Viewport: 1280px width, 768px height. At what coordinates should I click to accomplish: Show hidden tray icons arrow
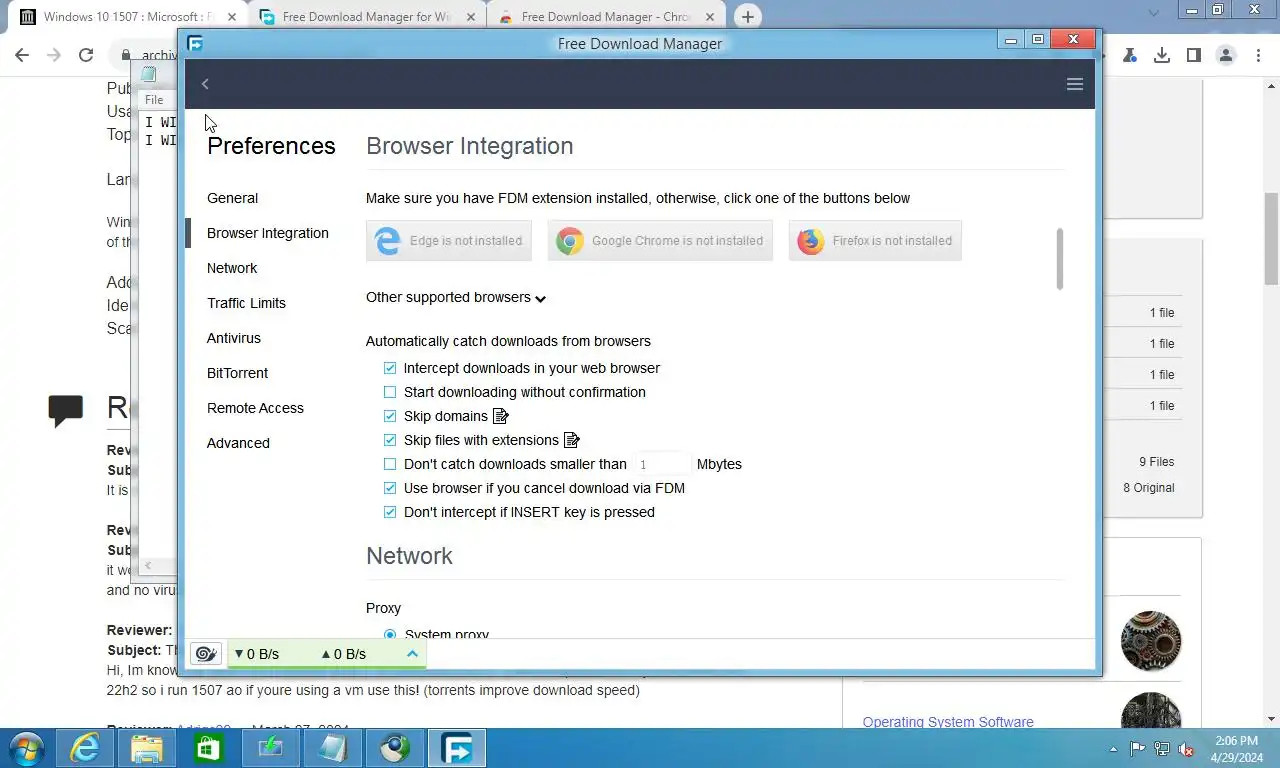[1114, 749]
